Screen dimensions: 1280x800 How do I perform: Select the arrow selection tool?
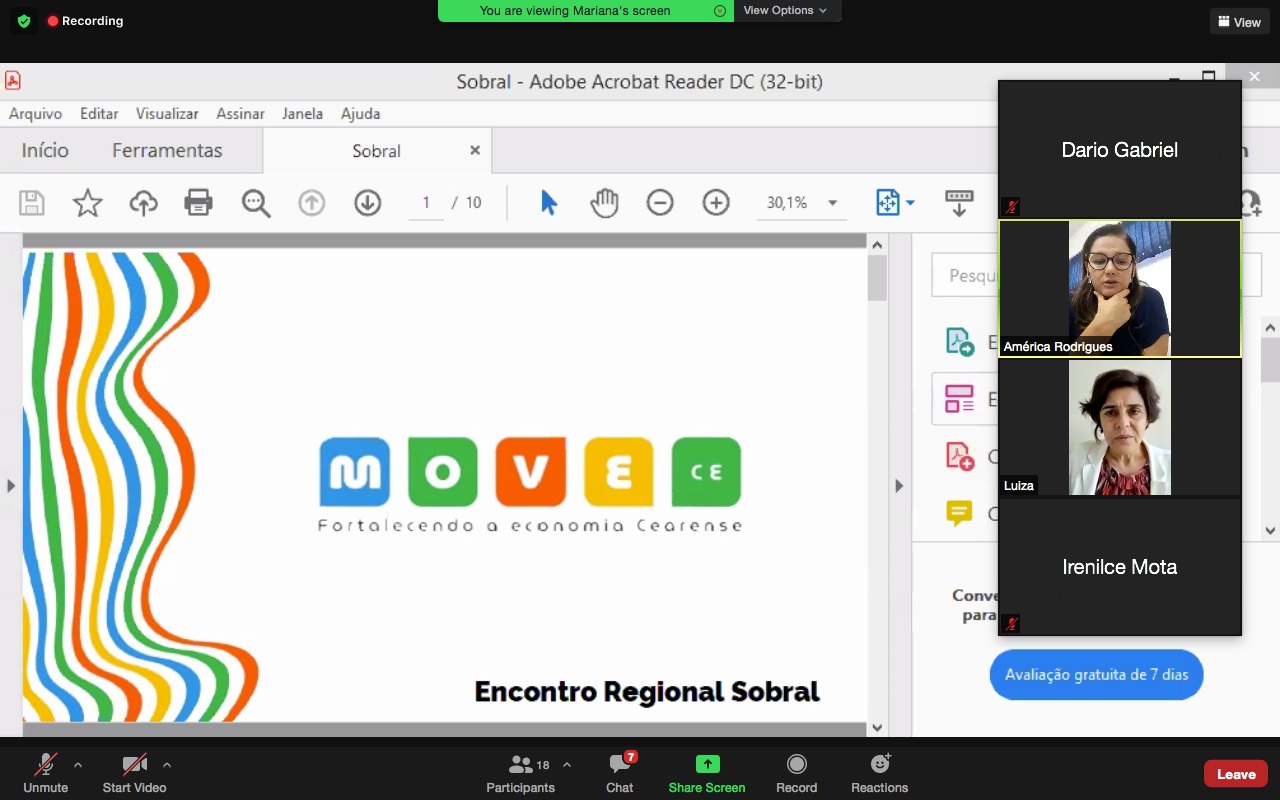(548, 203)
